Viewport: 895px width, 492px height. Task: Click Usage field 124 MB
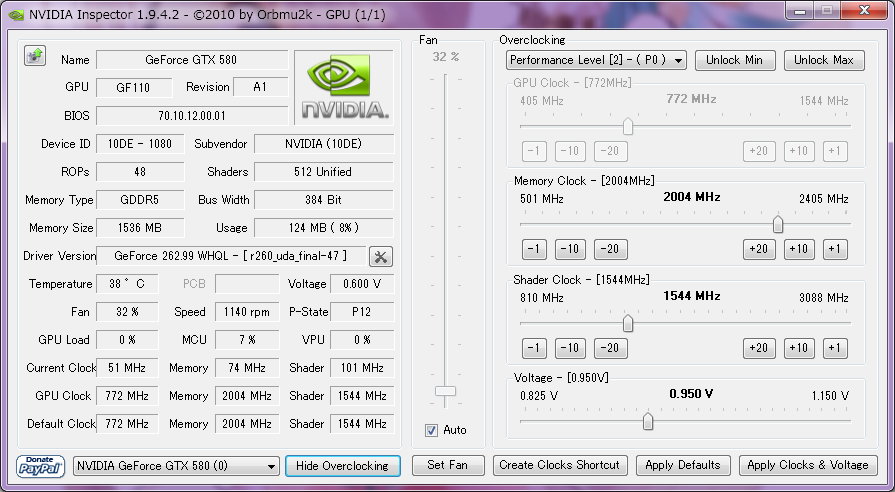point(324,228)
